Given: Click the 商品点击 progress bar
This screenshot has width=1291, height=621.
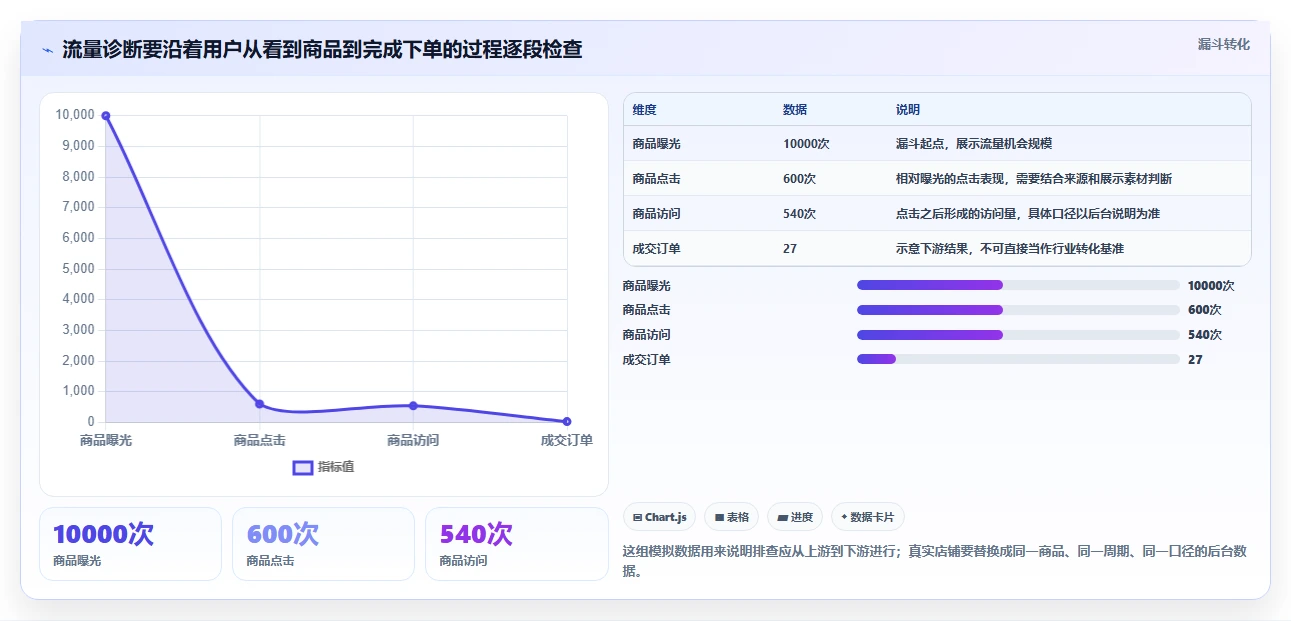Looking at the screenshot, I should point(1018,310).
